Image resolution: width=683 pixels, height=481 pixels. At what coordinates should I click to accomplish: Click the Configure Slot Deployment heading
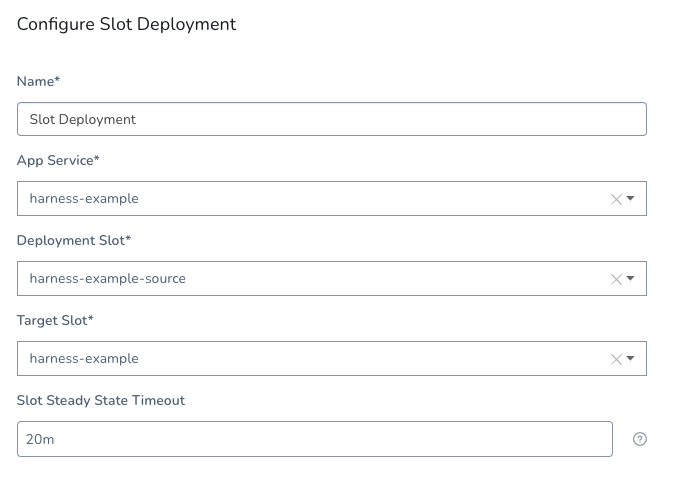pyautogui.click(x=126, y=24)
